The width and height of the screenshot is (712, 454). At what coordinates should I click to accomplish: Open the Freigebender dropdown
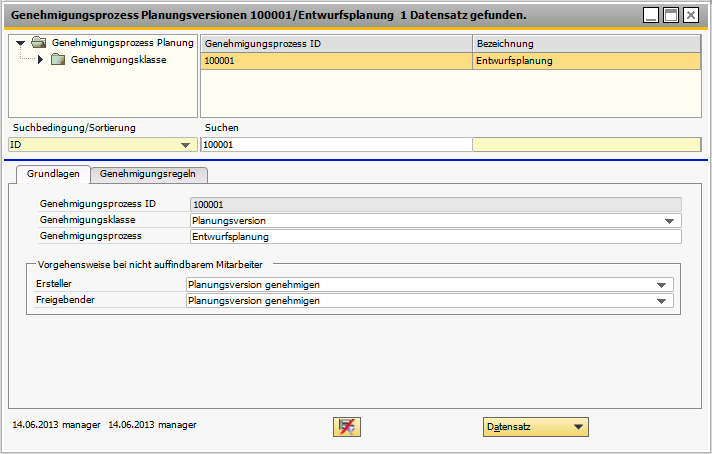click(660, 301)
